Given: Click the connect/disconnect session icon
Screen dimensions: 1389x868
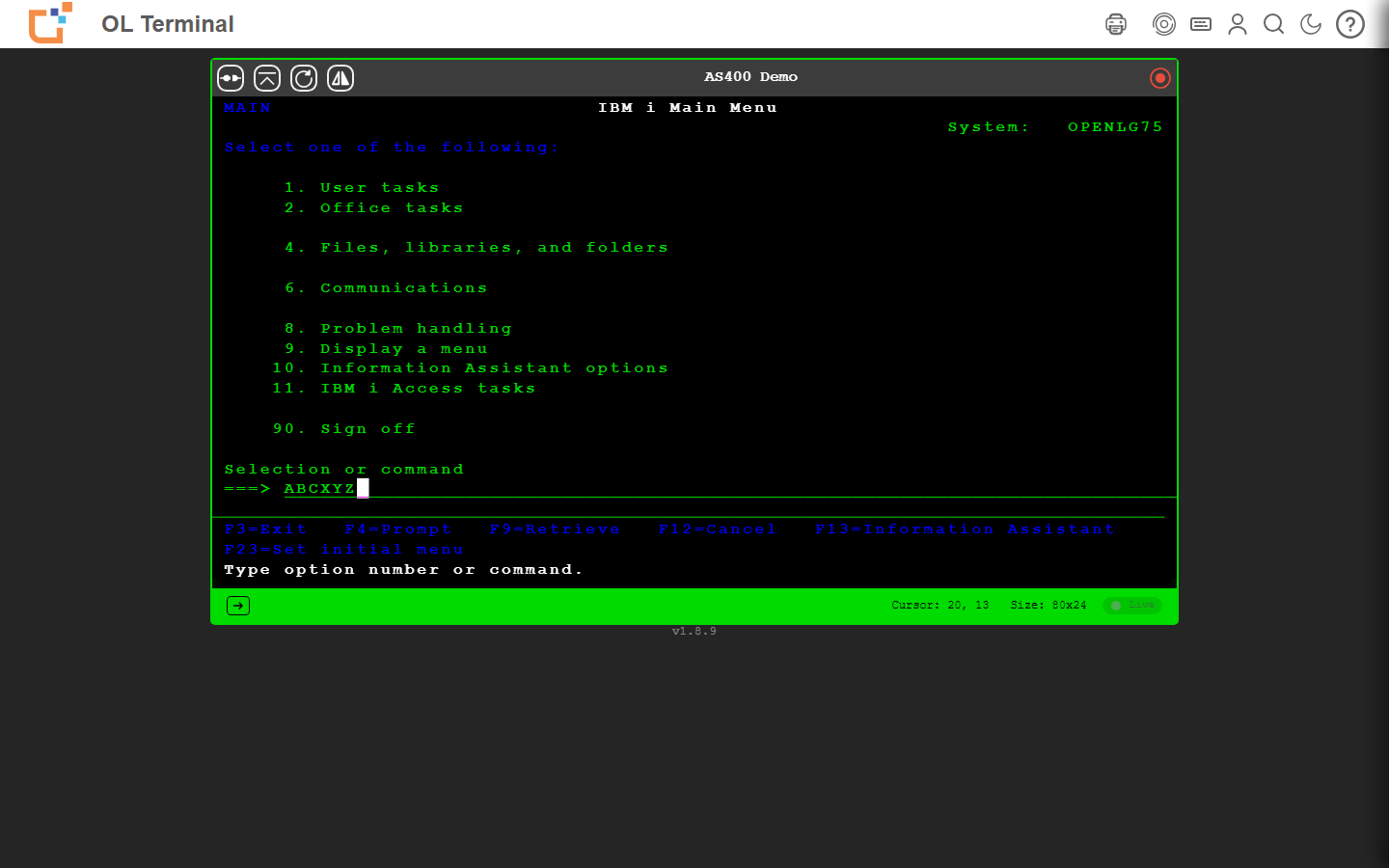Looking at the screenshot, I should click(x=231, y=78).
